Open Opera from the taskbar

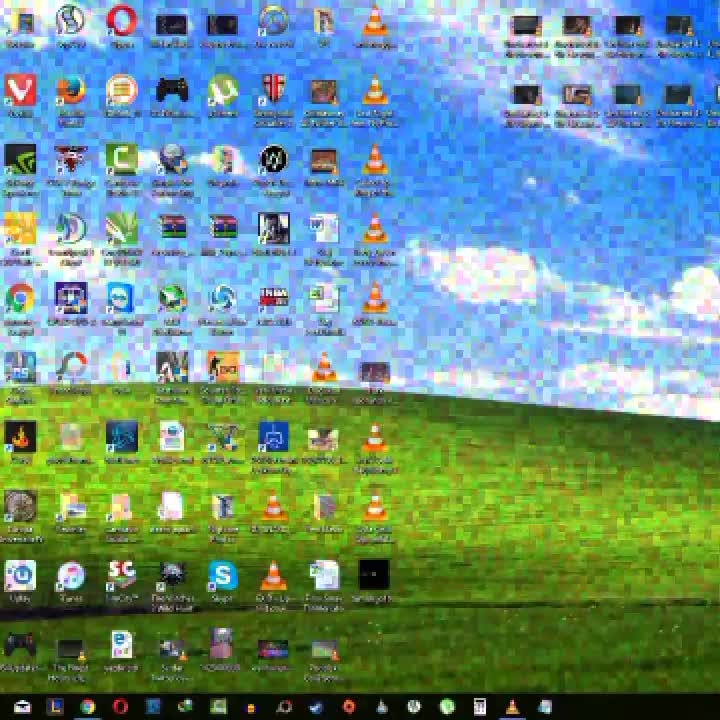pyautogui.click(x=120, y=707)
